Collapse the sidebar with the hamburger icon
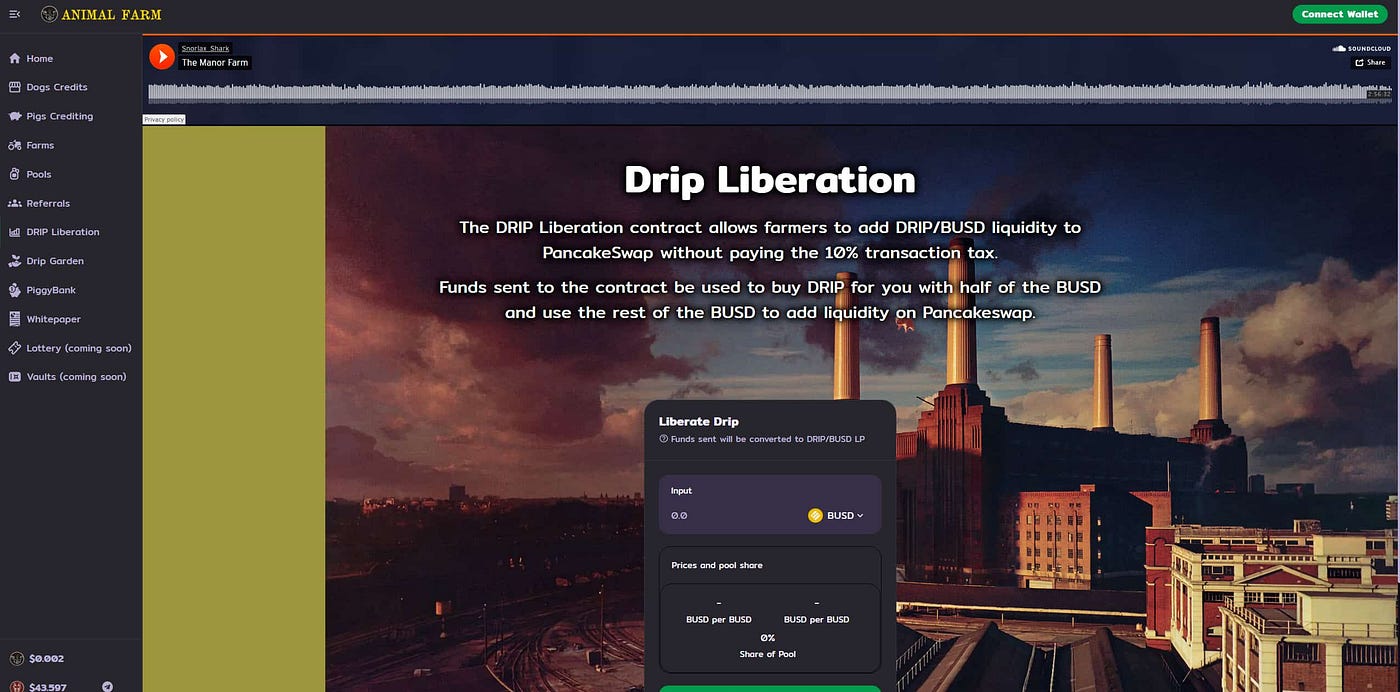 (x=14, y=14)
